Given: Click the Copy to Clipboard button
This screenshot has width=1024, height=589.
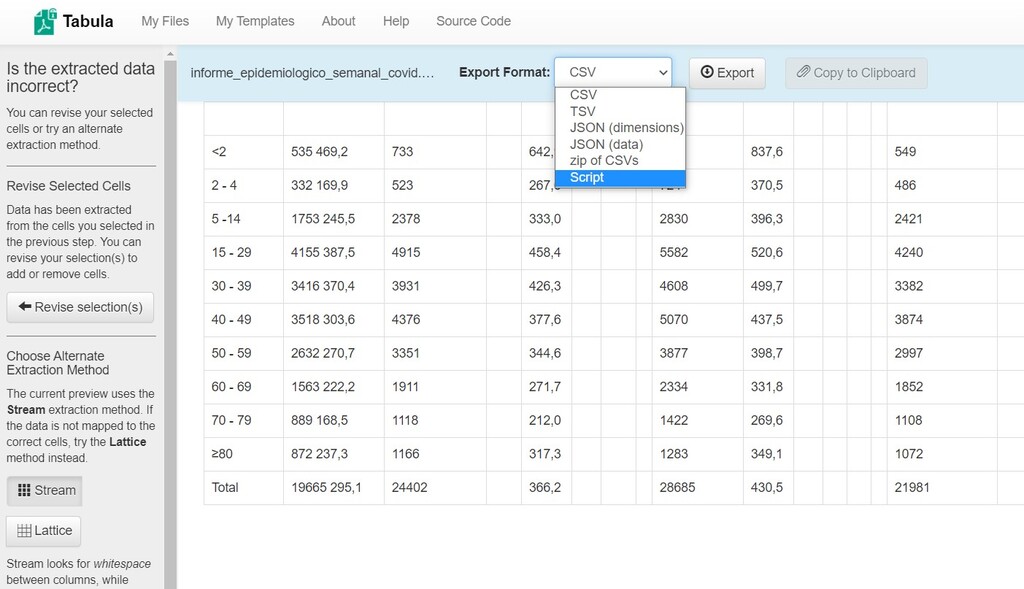Looking at the screenshot, I should pyautogui.click(x=856, y=72).
